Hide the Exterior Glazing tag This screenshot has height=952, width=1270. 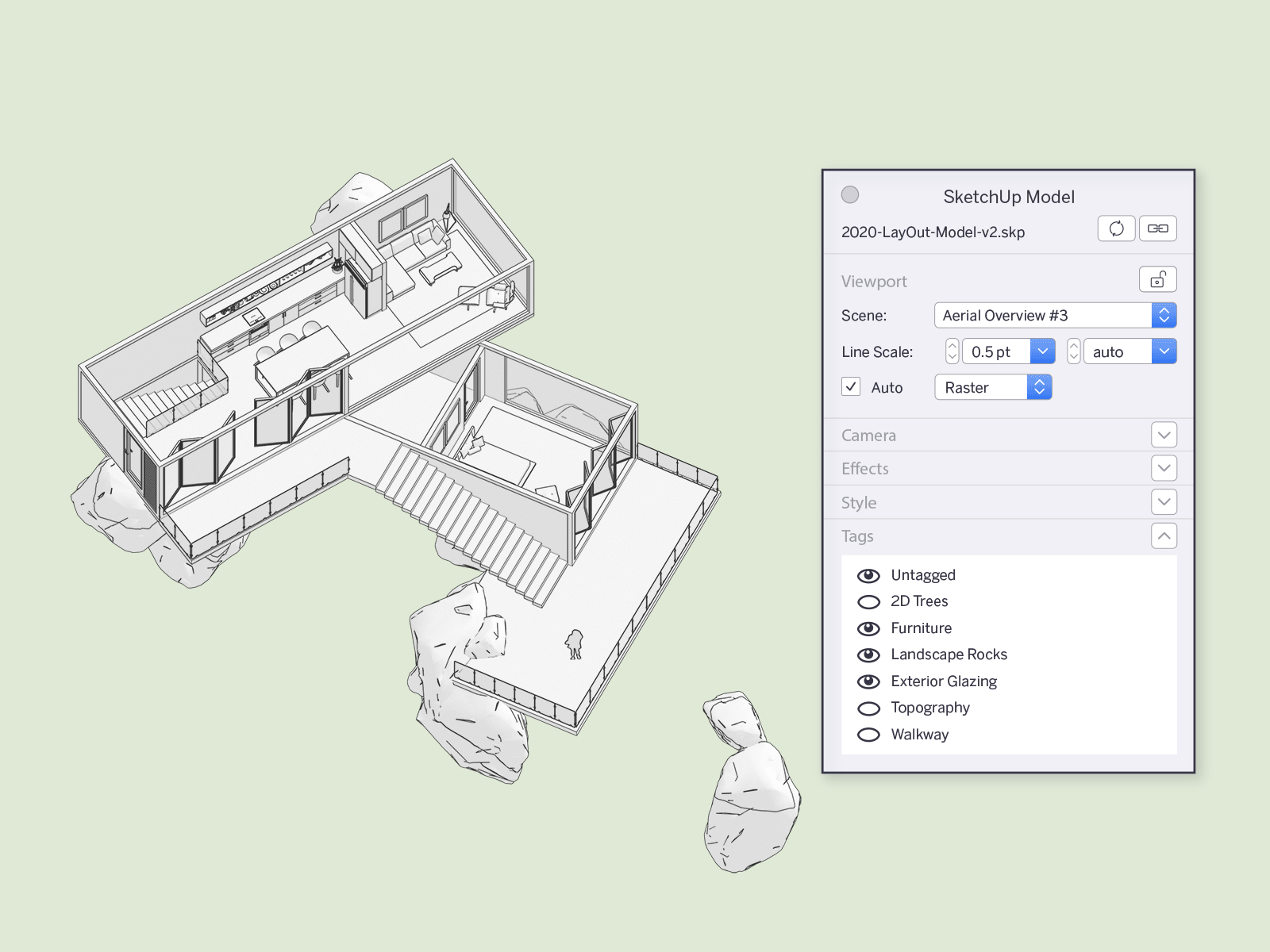(x=869, y=681)
